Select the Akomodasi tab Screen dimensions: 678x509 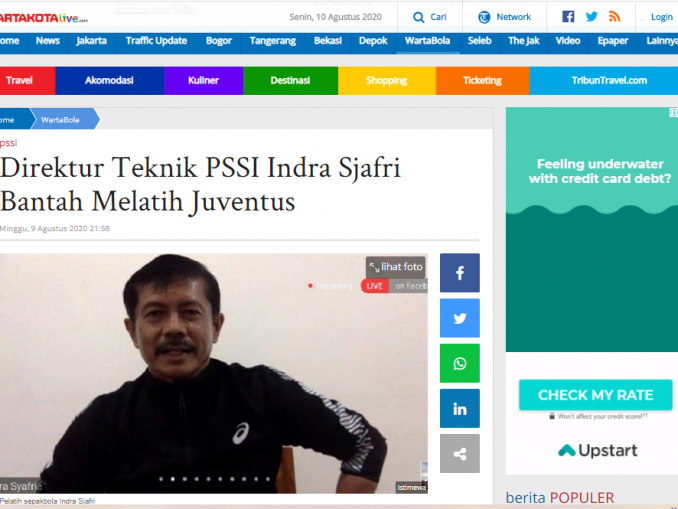click(109, 80)
